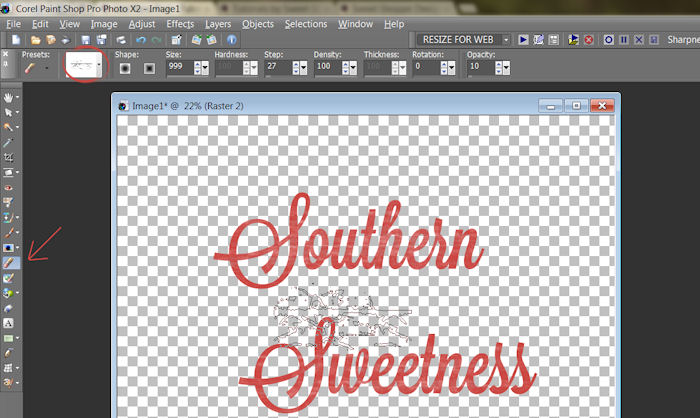Click the Save icon in the toolbar
Viewport: 700px width, 418px height.
(88, 40)
